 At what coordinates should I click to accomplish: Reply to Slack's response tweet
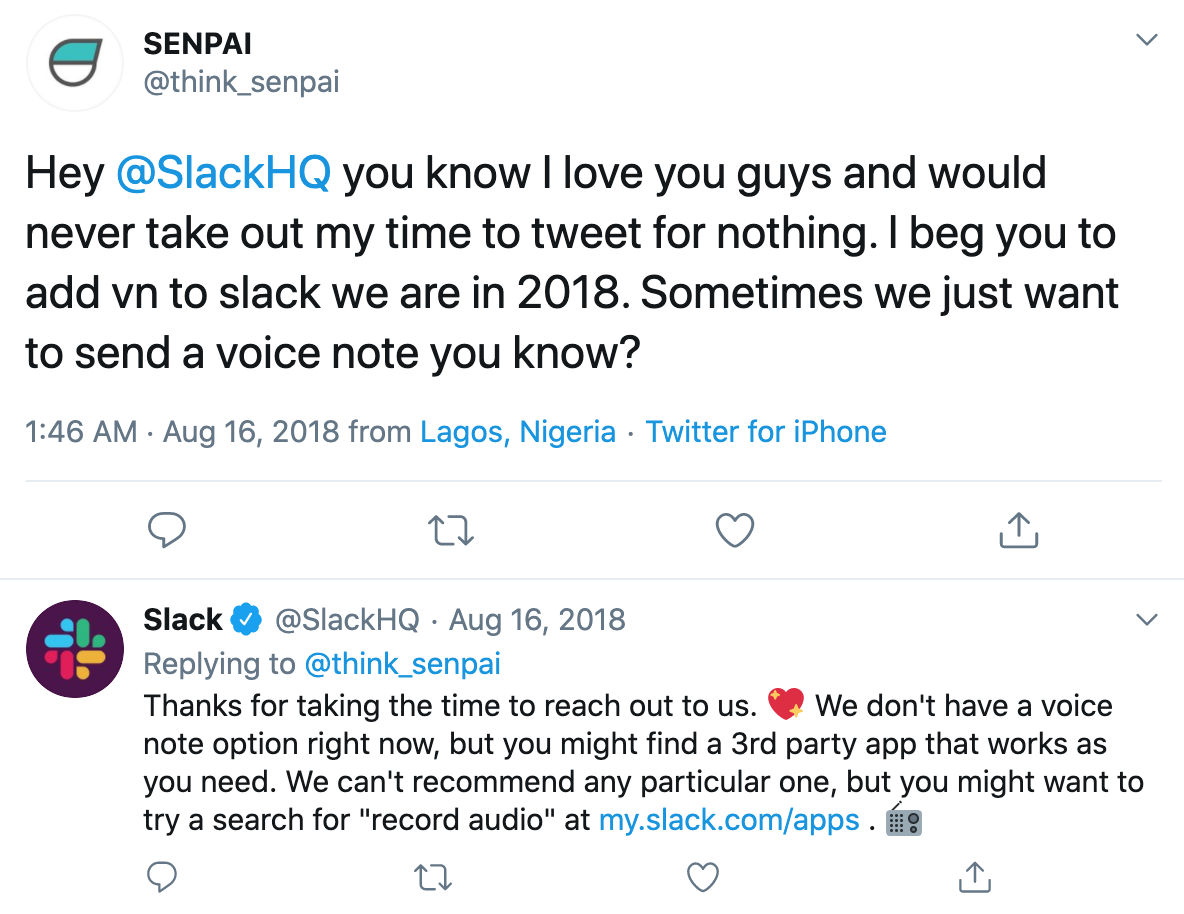click(162, 877)
